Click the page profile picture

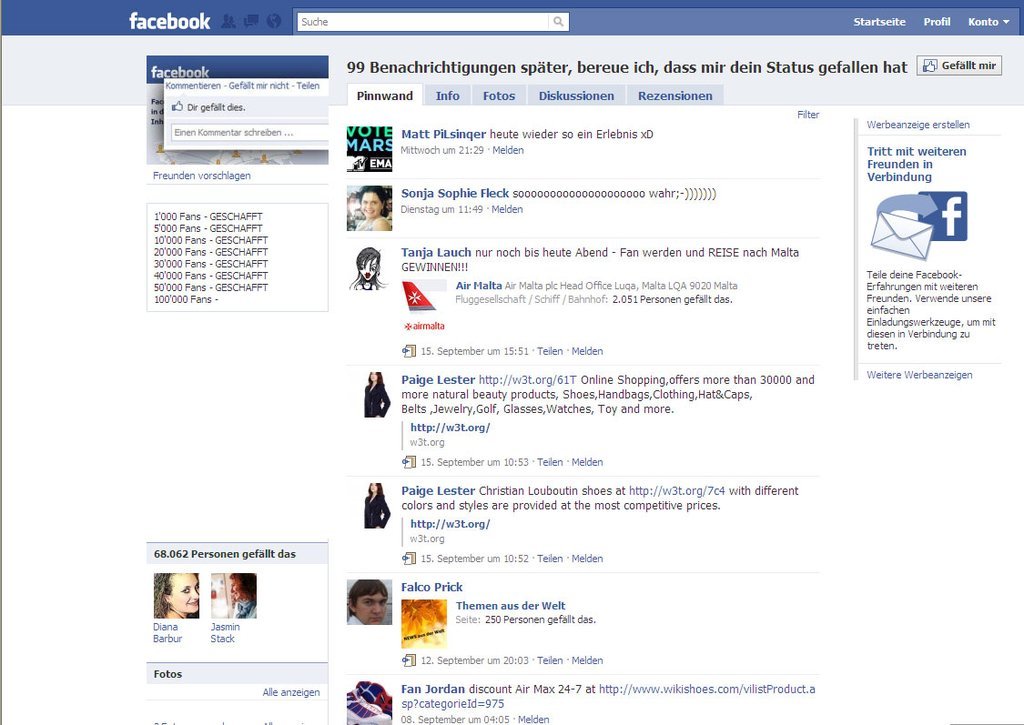237,110
